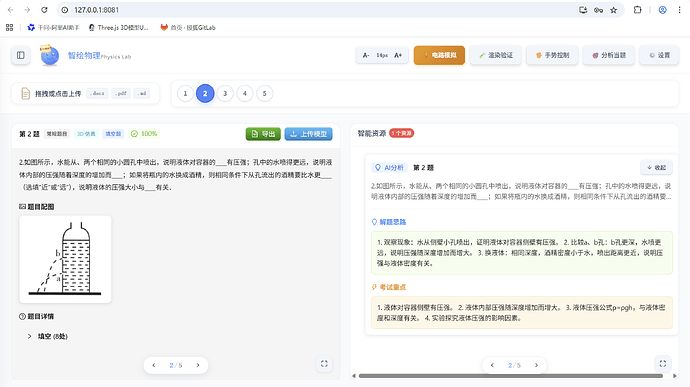Click the 3D 仿真 tag
690x387 pixels.
86,134
